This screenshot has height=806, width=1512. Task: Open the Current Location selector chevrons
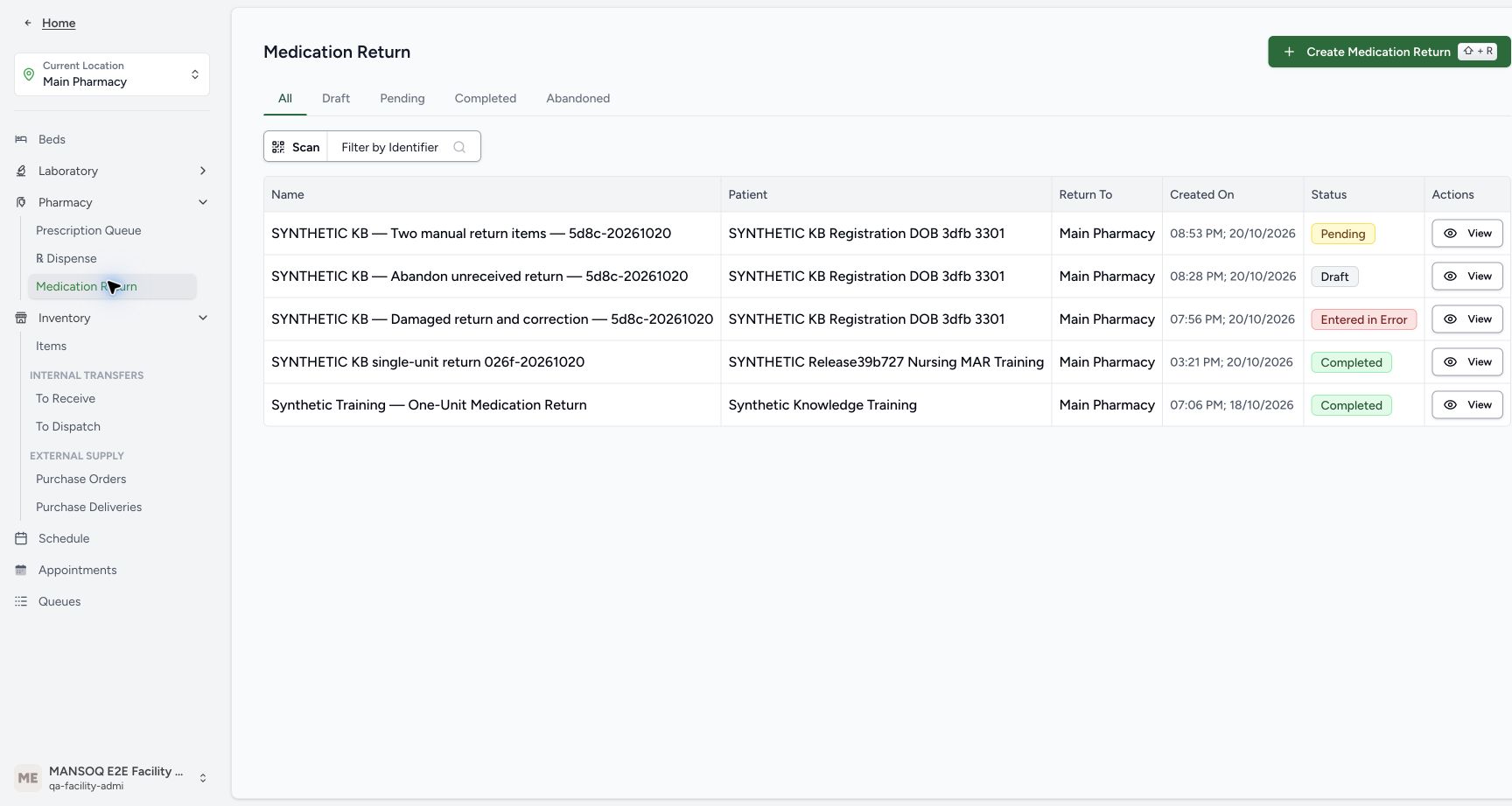[x=195, y=74]
